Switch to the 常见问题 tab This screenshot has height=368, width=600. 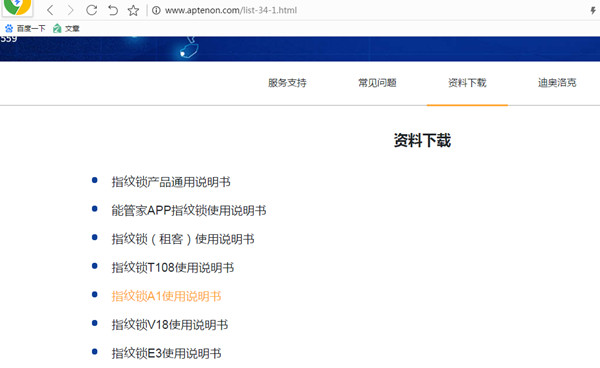377,83
